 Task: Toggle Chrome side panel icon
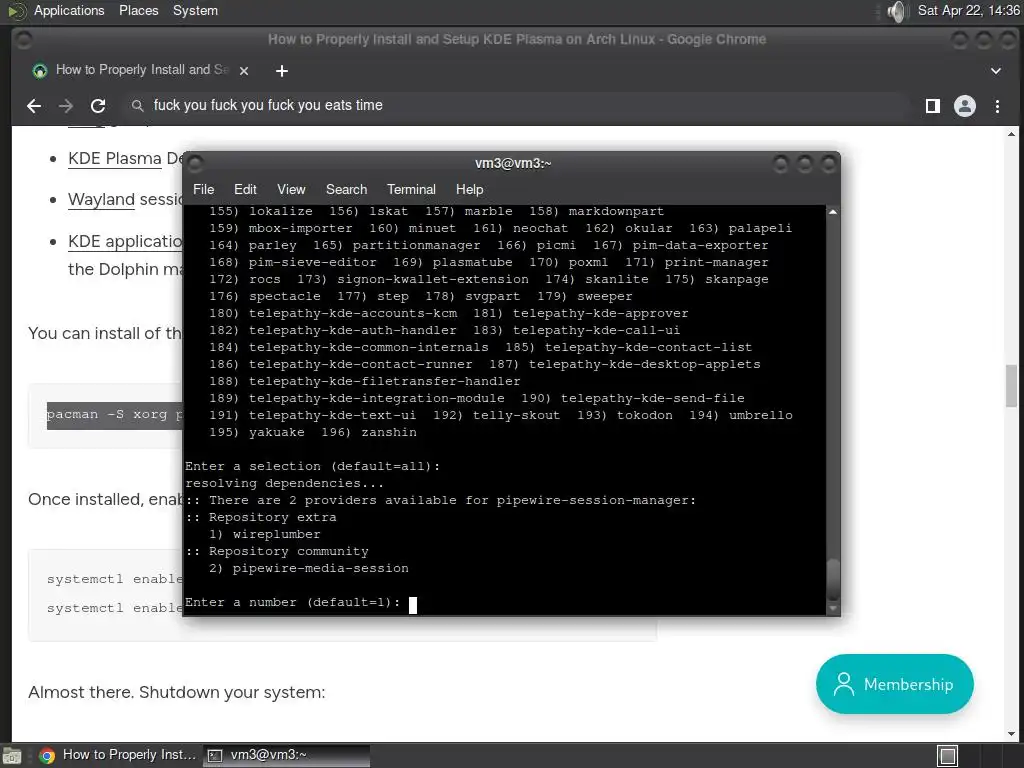tap(933, 106)
